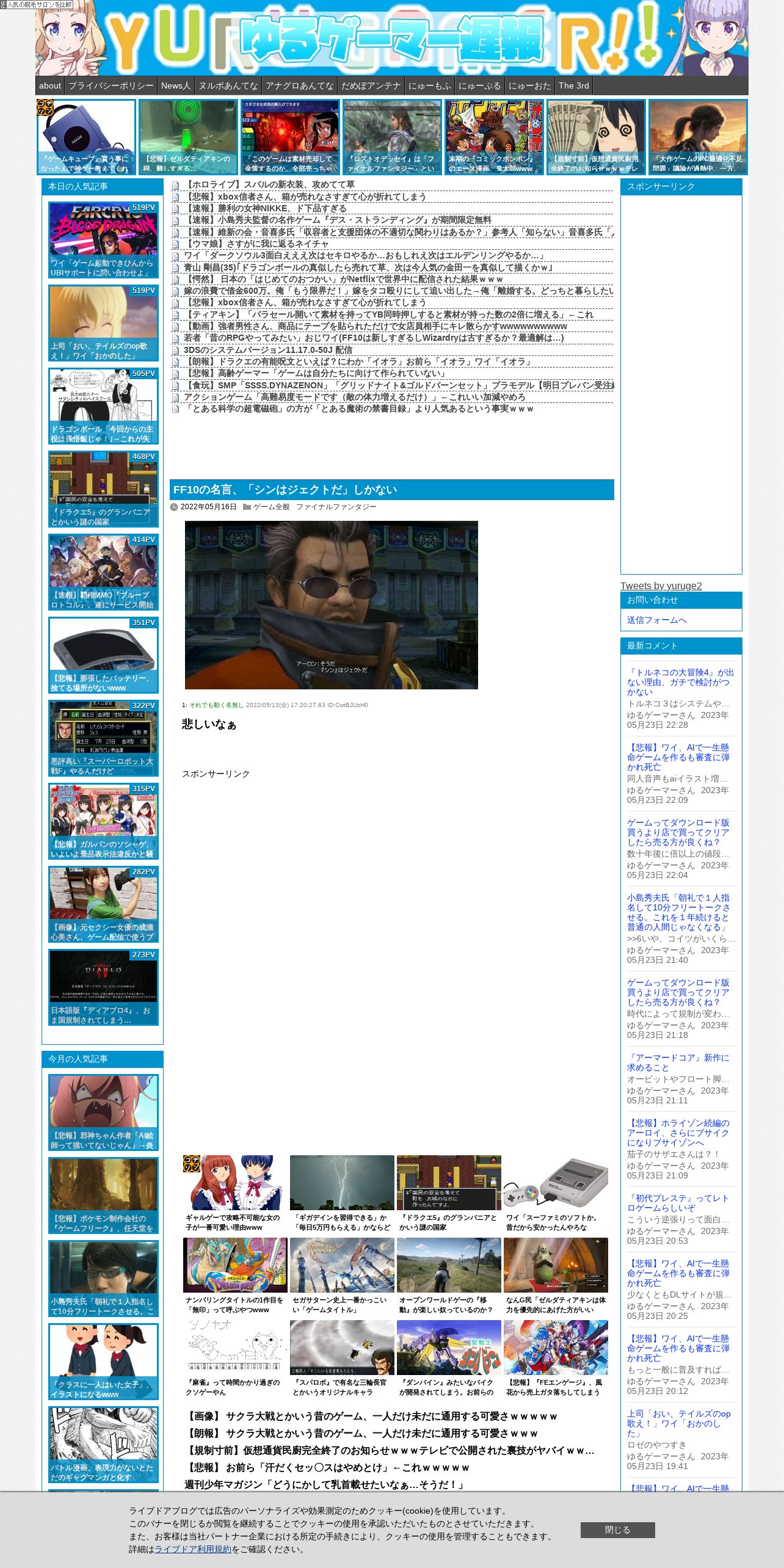Open monthly popular ポケモン制作会社 thumbnail
The image size is (784, 1568).
(103, 1196)
